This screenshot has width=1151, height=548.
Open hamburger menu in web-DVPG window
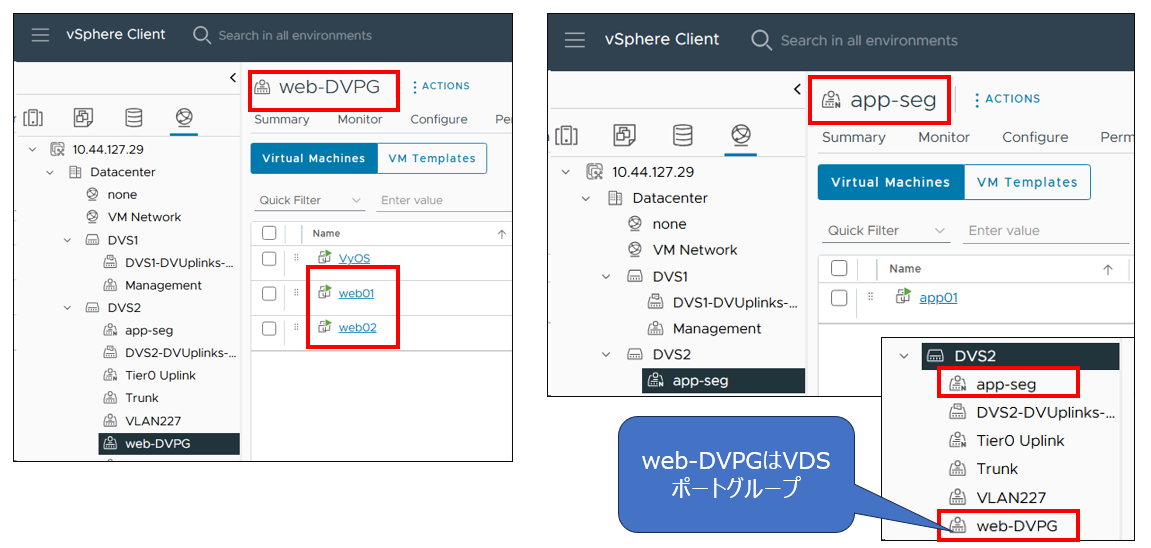(x=40, y=35)
